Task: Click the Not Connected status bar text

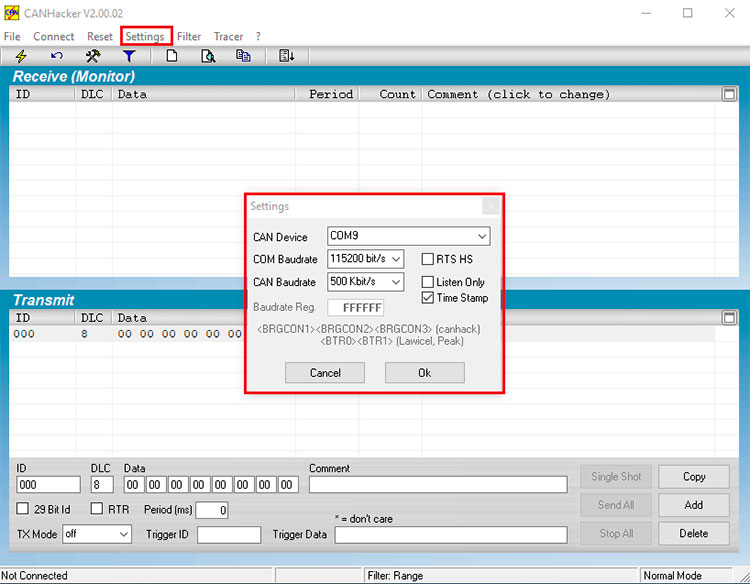Action: pos(34,575)
